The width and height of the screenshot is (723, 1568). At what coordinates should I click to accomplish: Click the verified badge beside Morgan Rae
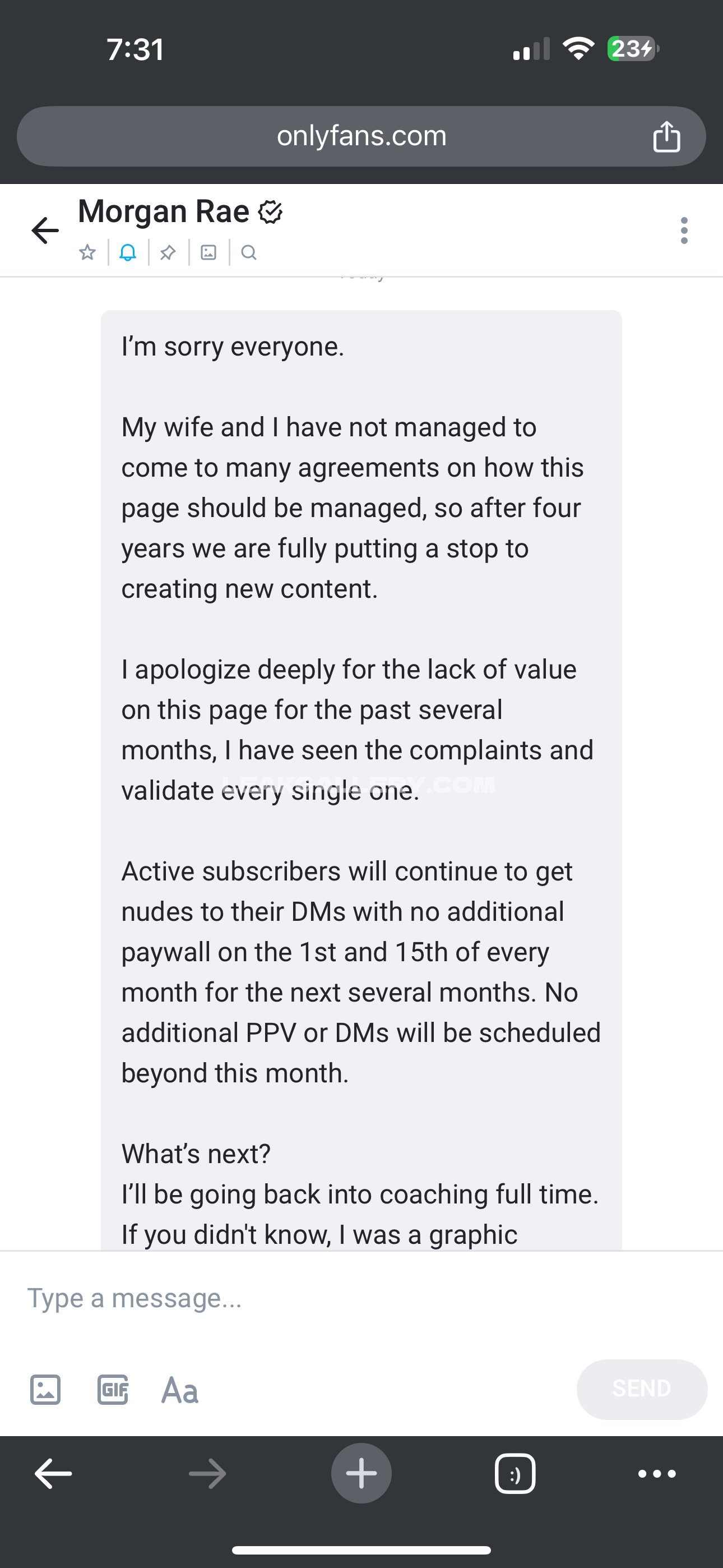coord(271,213)
